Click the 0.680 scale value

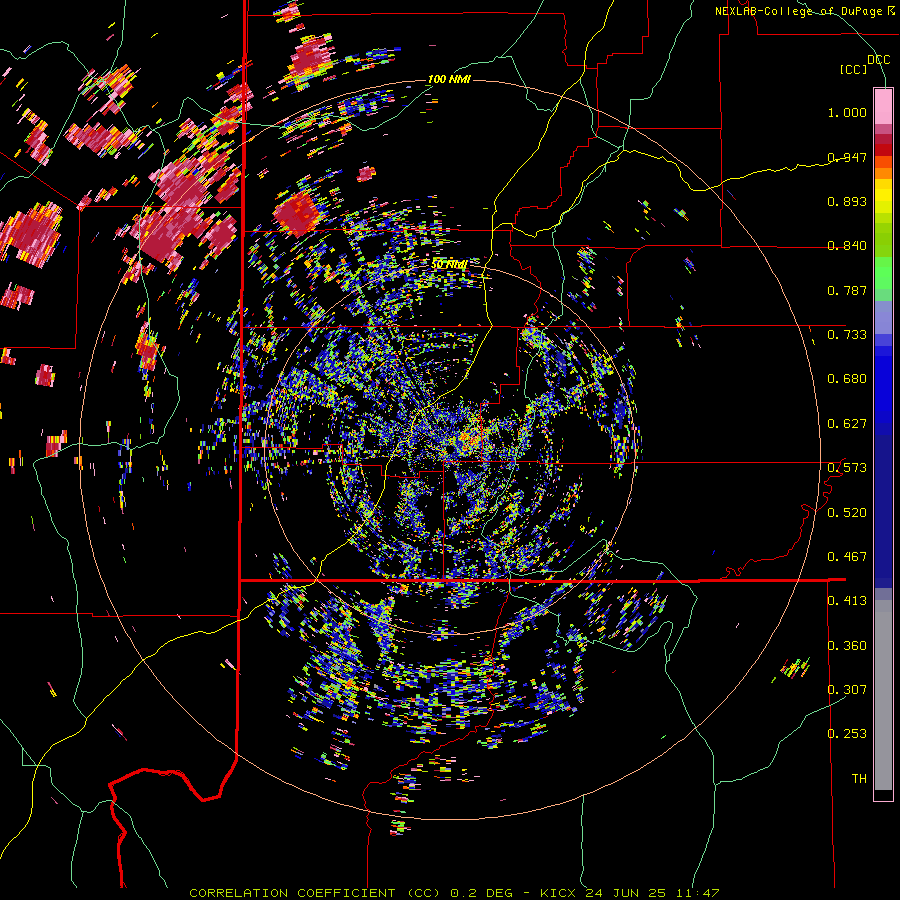[847, 378]
